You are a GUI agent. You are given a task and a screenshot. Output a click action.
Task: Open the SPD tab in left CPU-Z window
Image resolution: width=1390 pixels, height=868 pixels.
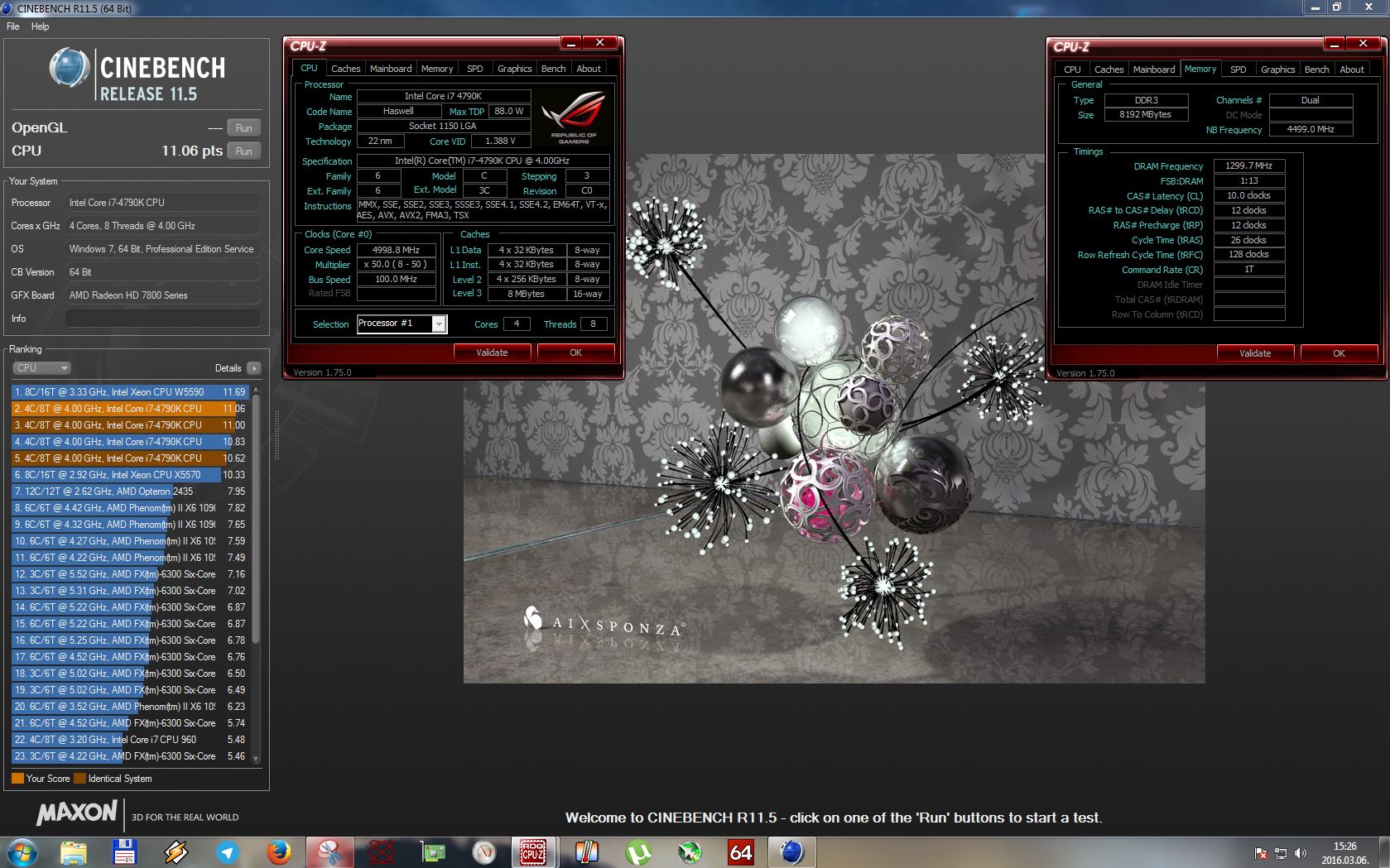(474, 69)
